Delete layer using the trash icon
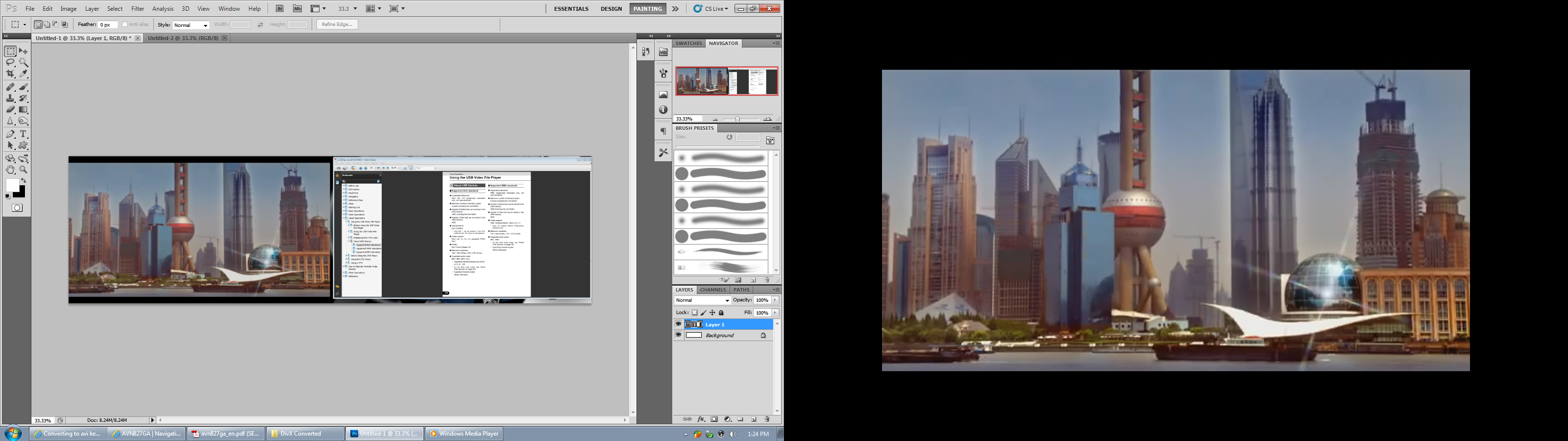Viewport: 1568px width, 441px height. [x=767, y=419]
